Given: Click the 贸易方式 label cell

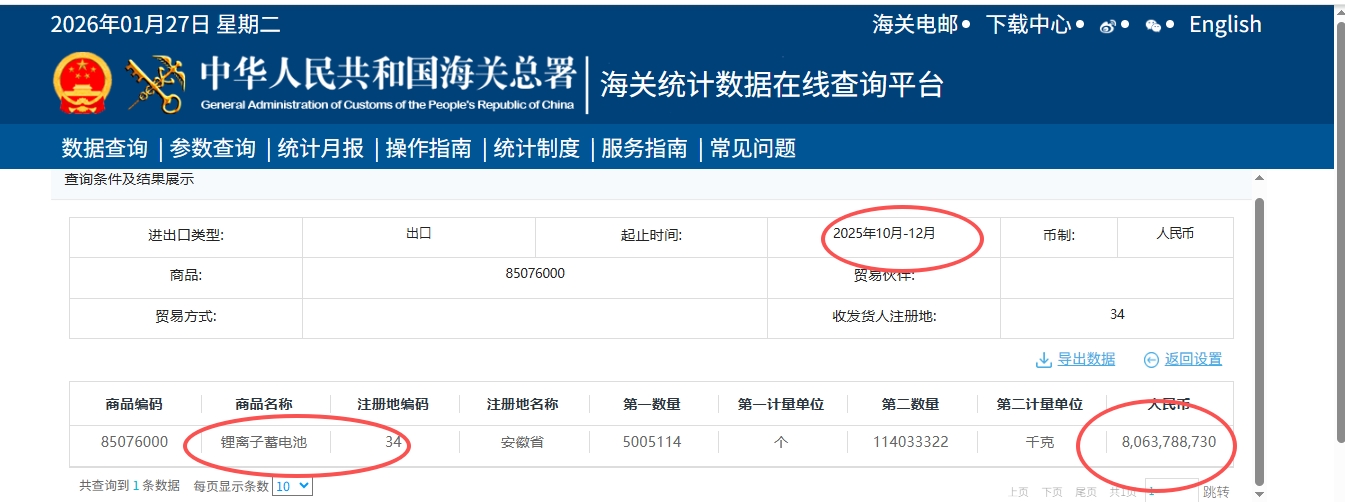Looking at the screenshot, I should [x=186, y=316].
